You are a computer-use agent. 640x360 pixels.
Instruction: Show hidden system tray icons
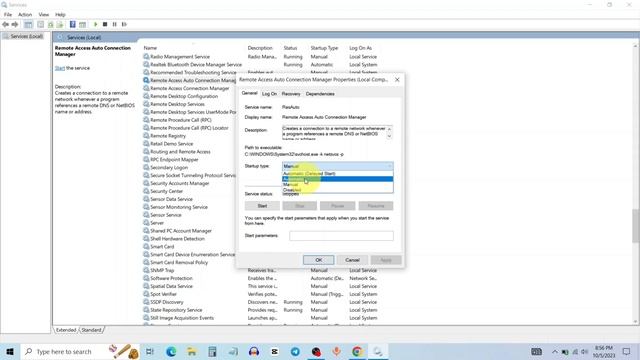pyautogui.click(x=554, y=352)
